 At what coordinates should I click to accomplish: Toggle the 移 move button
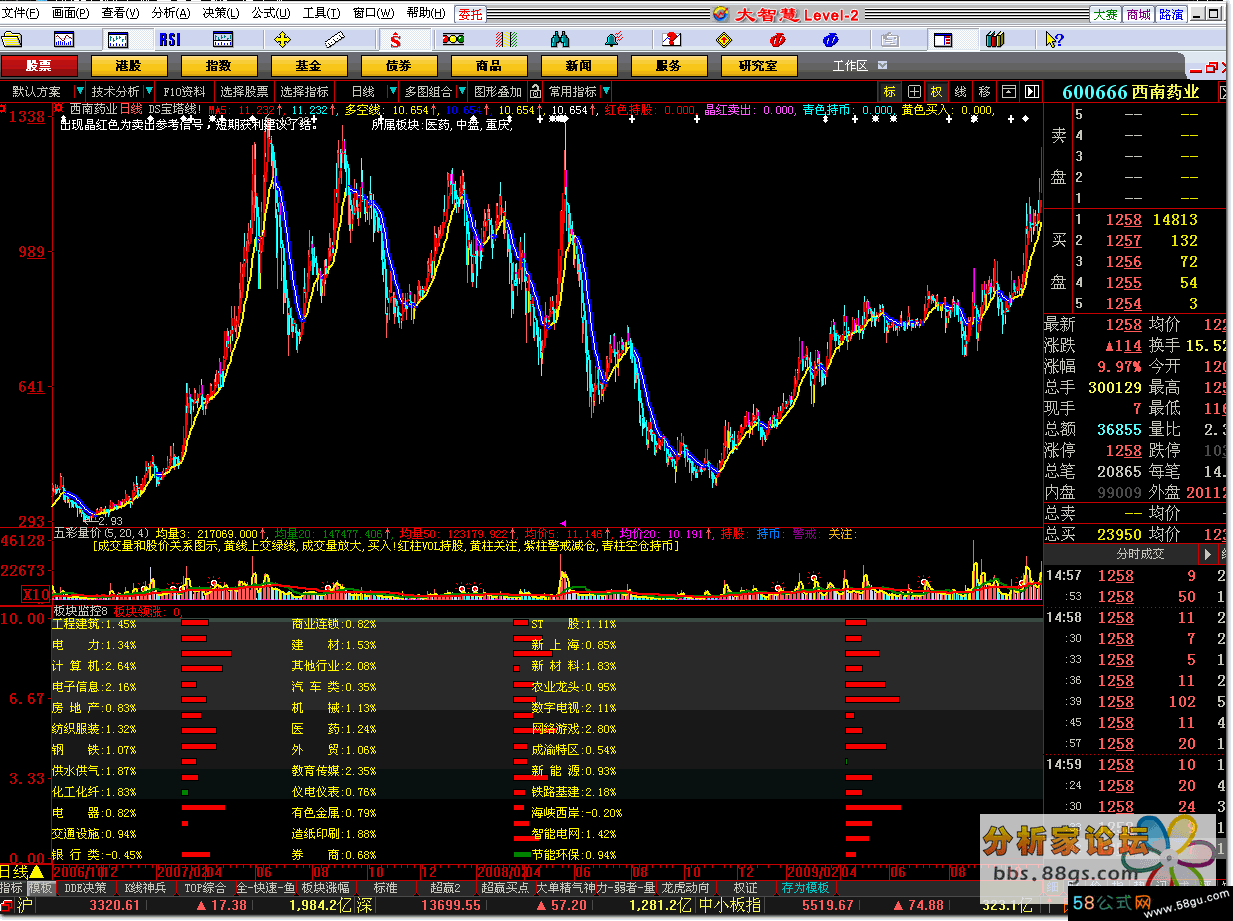pyautogui.click(x=984, y=91)
